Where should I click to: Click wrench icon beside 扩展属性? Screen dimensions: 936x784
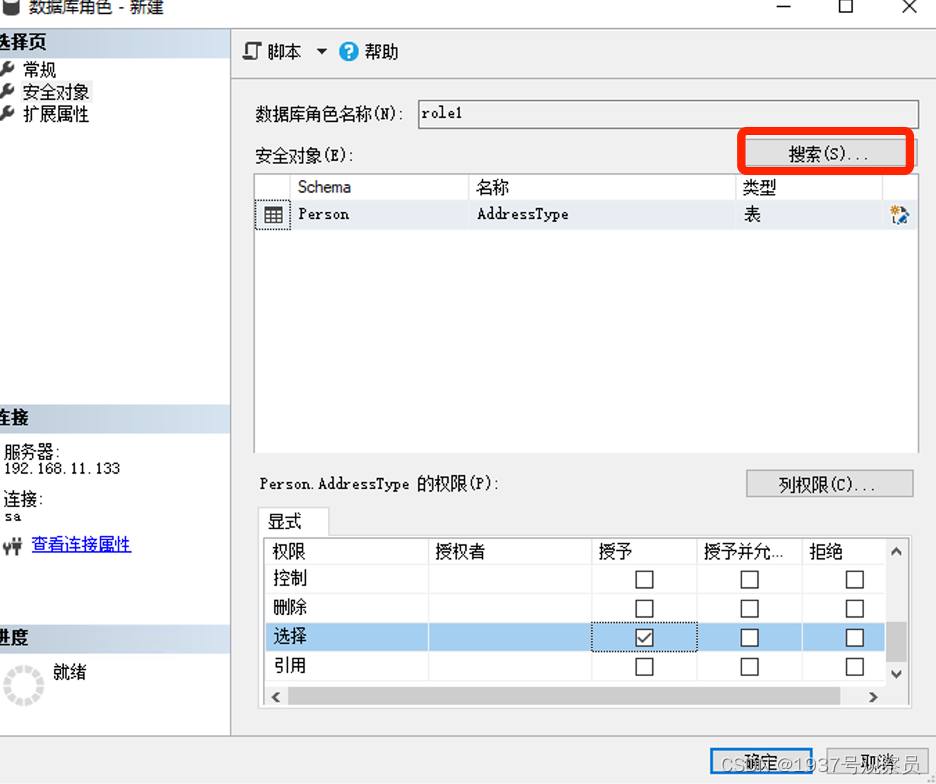click(8, 113)
